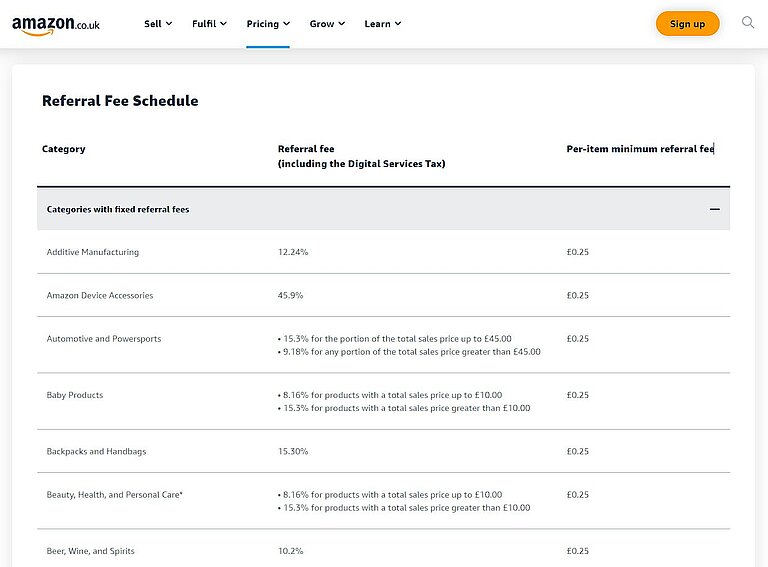Select the Additive Manufacturing row

93,252
